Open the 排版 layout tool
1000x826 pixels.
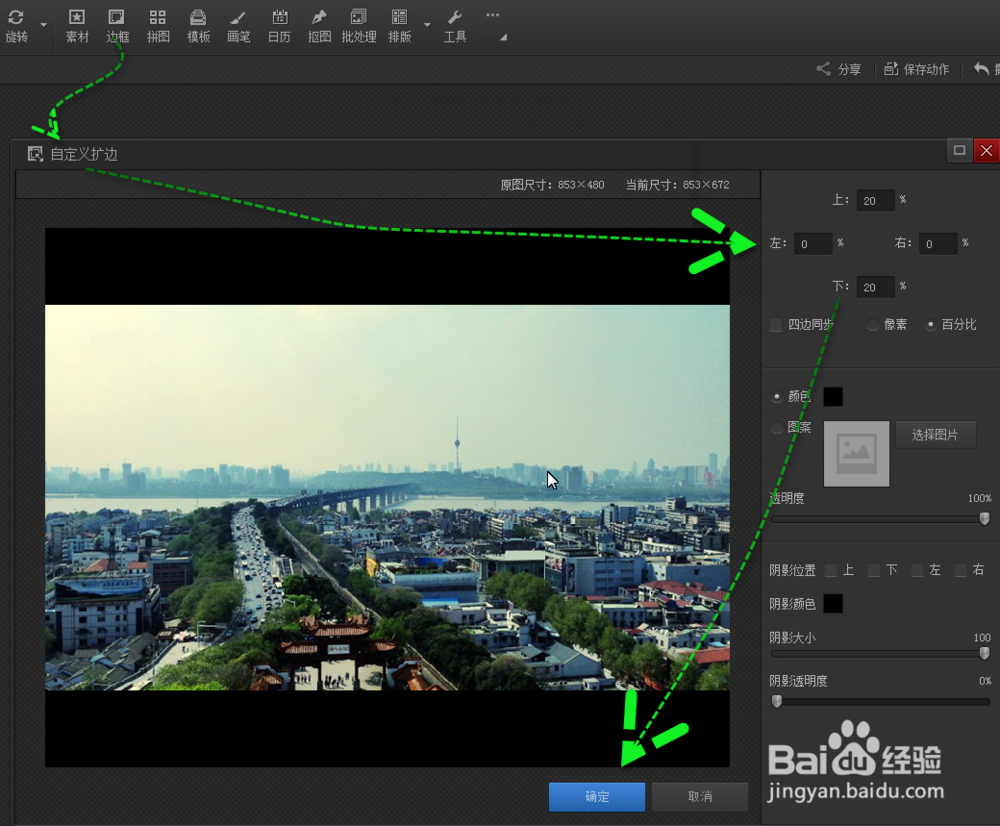pyautogui.click(x=399, y=26)
